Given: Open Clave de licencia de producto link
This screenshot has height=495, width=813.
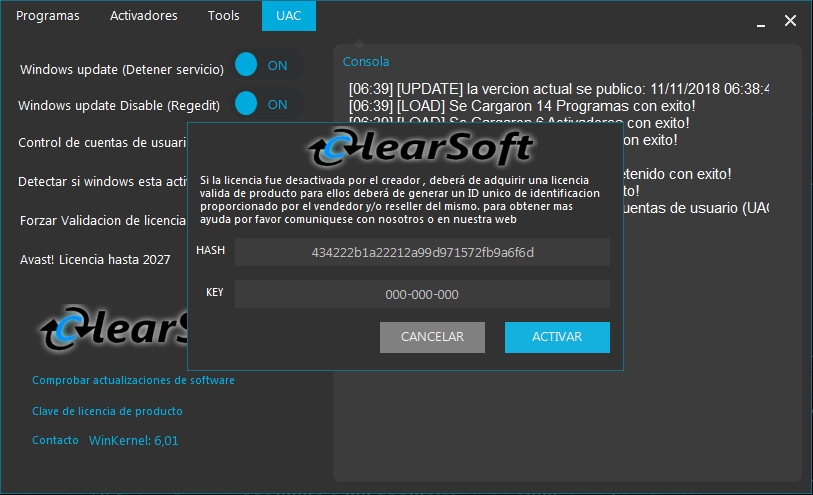Looking at the screenshot, I should [x=107, y=411].
